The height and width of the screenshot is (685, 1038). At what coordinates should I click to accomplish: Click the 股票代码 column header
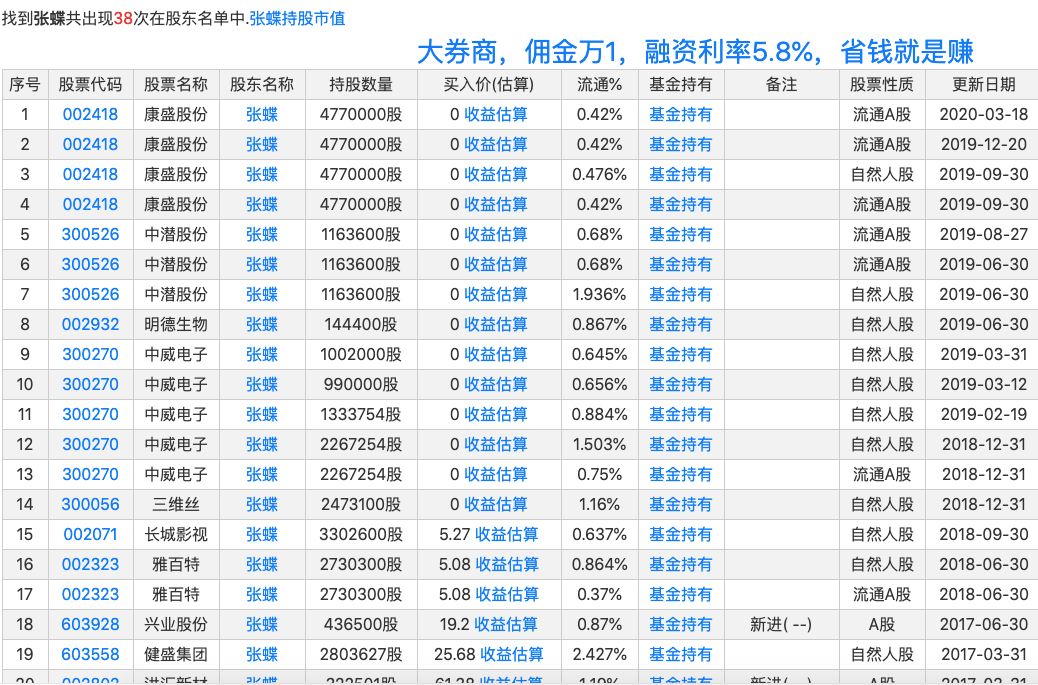[x=90, y=85]
